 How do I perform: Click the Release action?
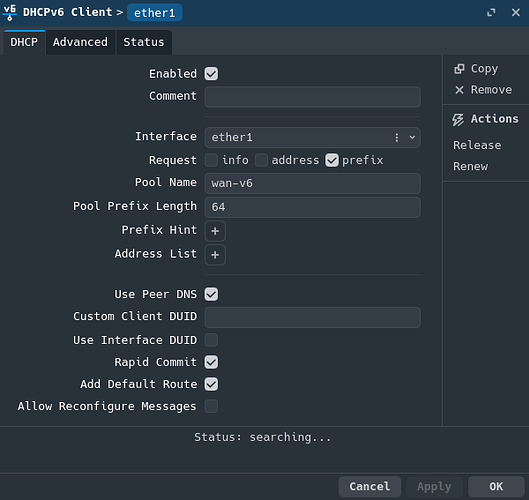click(x=477, y=145)
